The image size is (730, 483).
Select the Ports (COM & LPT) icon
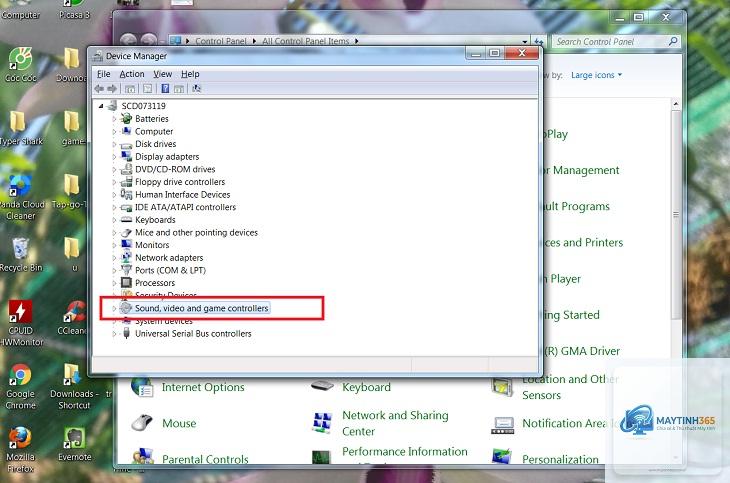(x=126, y=270)
